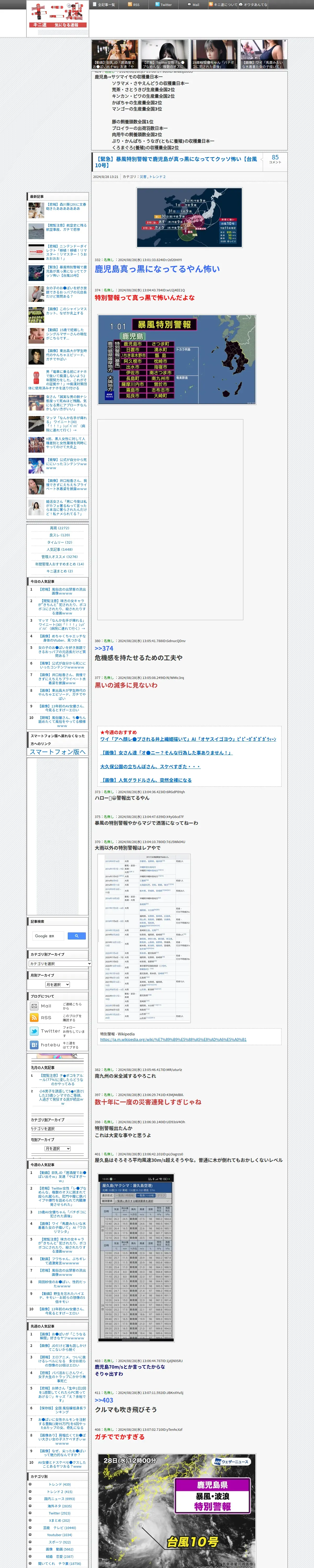Open category link 芸能 テレビ (10446)

point(59,1527)
